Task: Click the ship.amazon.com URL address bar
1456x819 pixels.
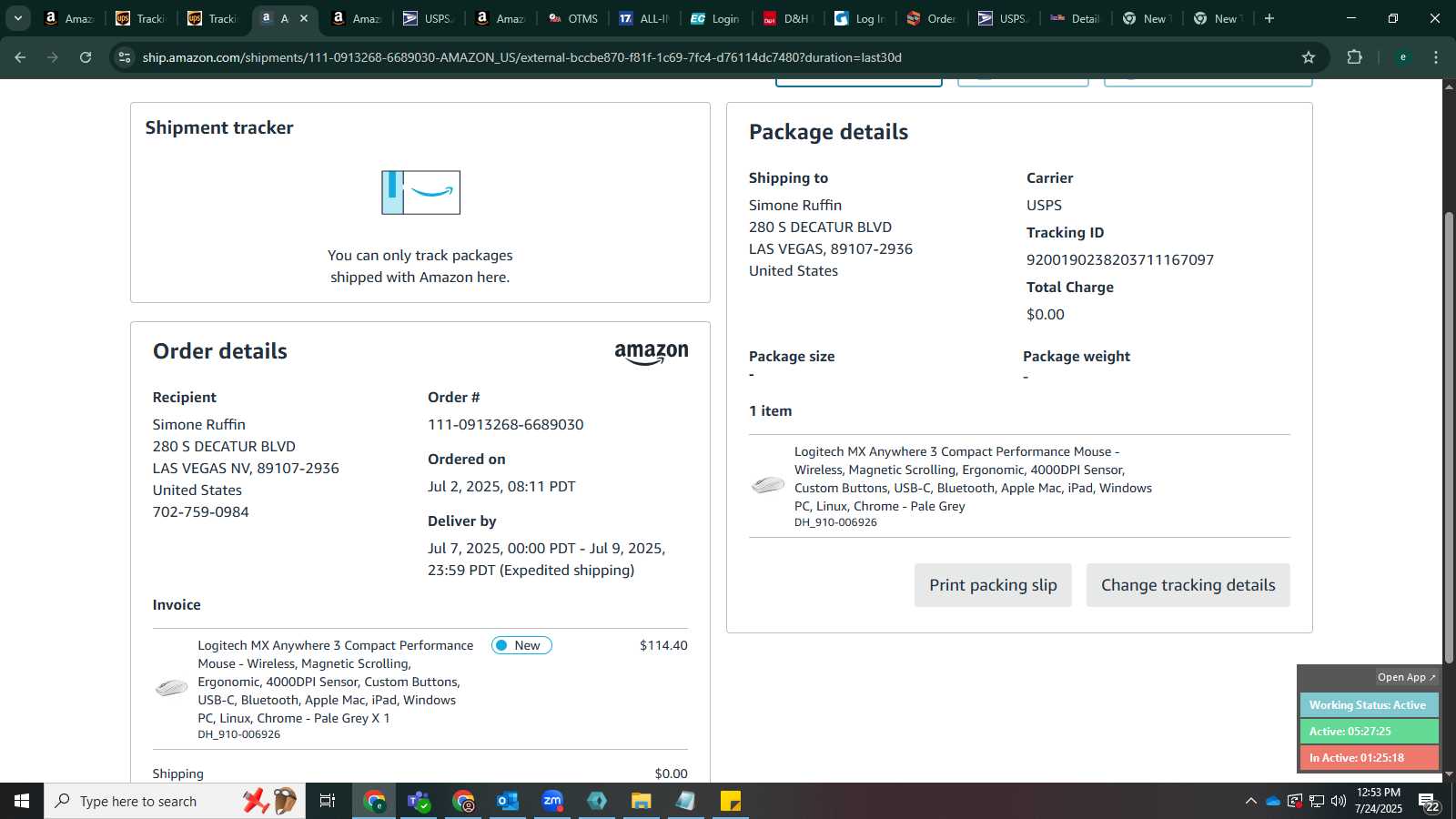Action: pyautogui.click(x=521, y=57)
